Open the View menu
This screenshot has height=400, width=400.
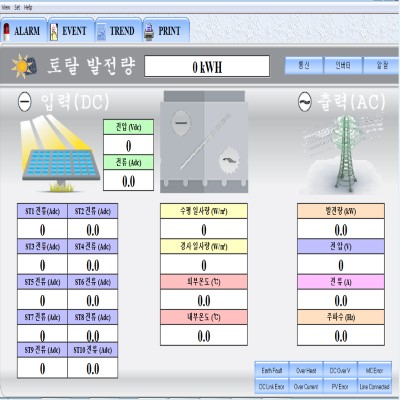click(x=6, y=7)
